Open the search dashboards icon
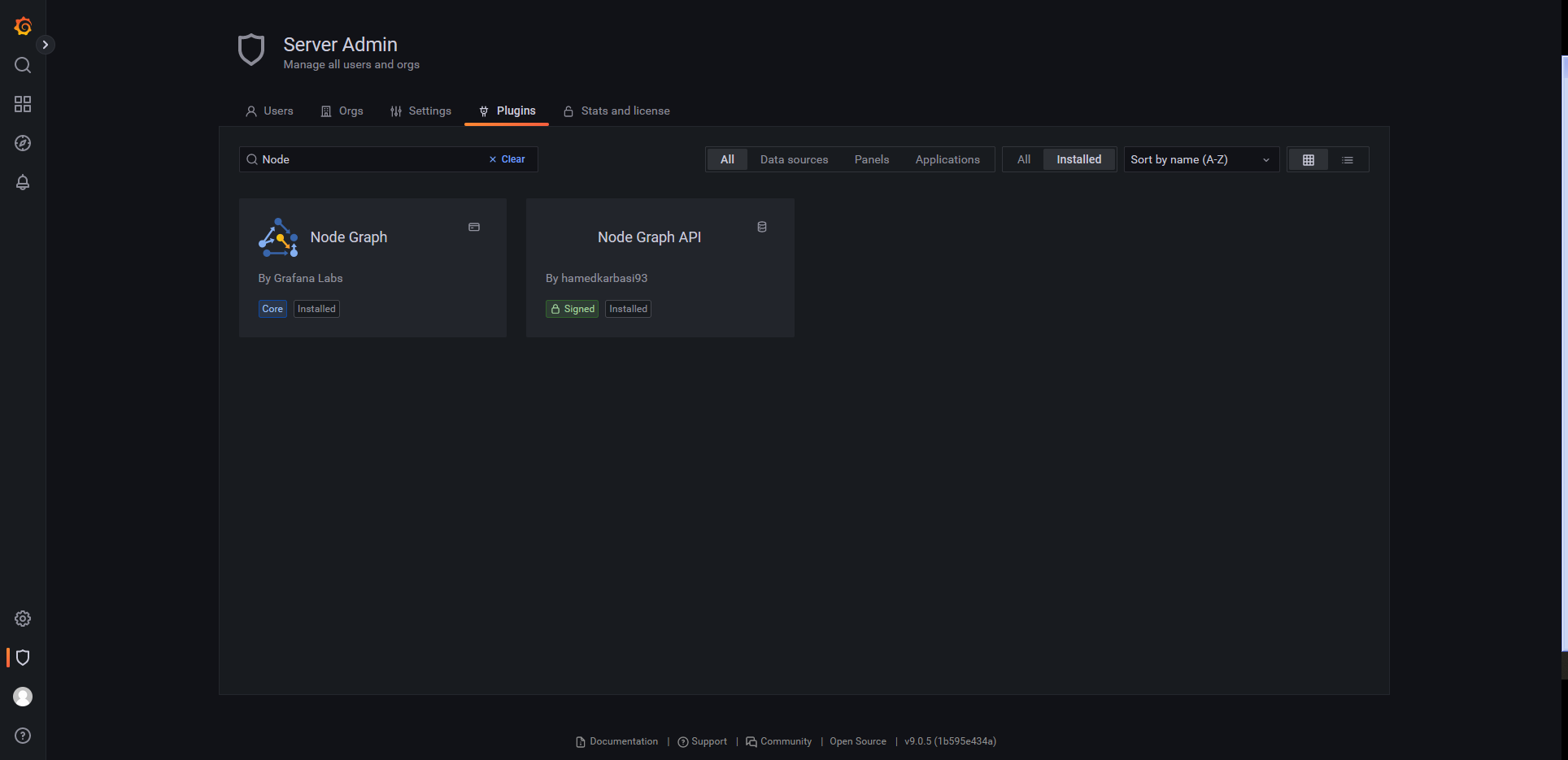 pos(23,65)
